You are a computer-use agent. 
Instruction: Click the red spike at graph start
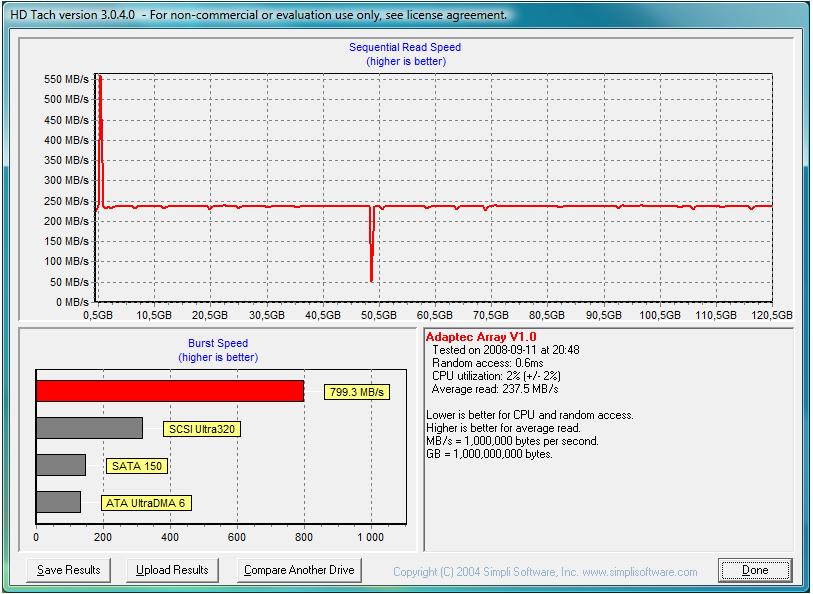[x=101, y=140]
